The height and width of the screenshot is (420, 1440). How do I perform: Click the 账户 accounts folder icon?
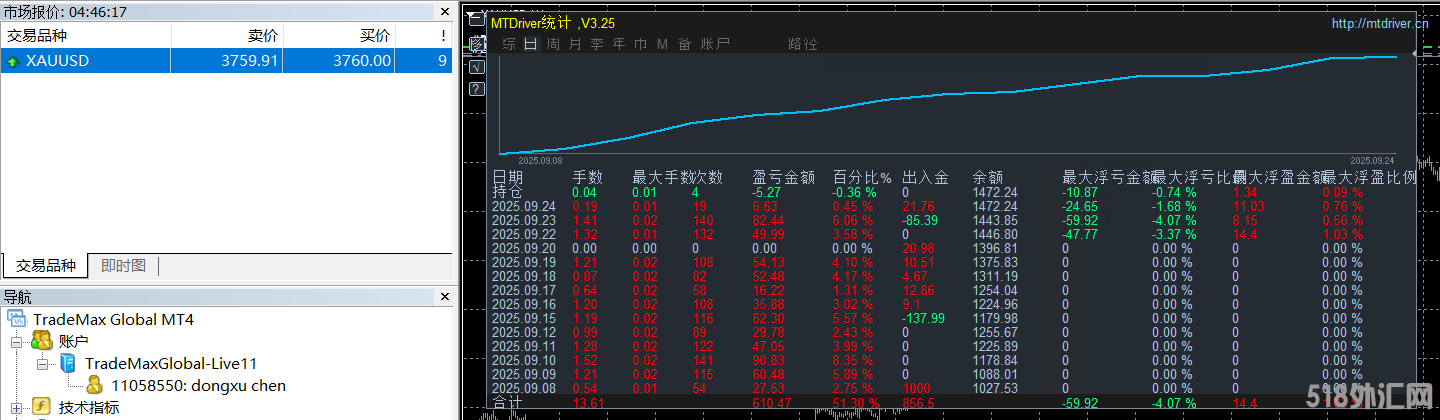coord(42,341)
